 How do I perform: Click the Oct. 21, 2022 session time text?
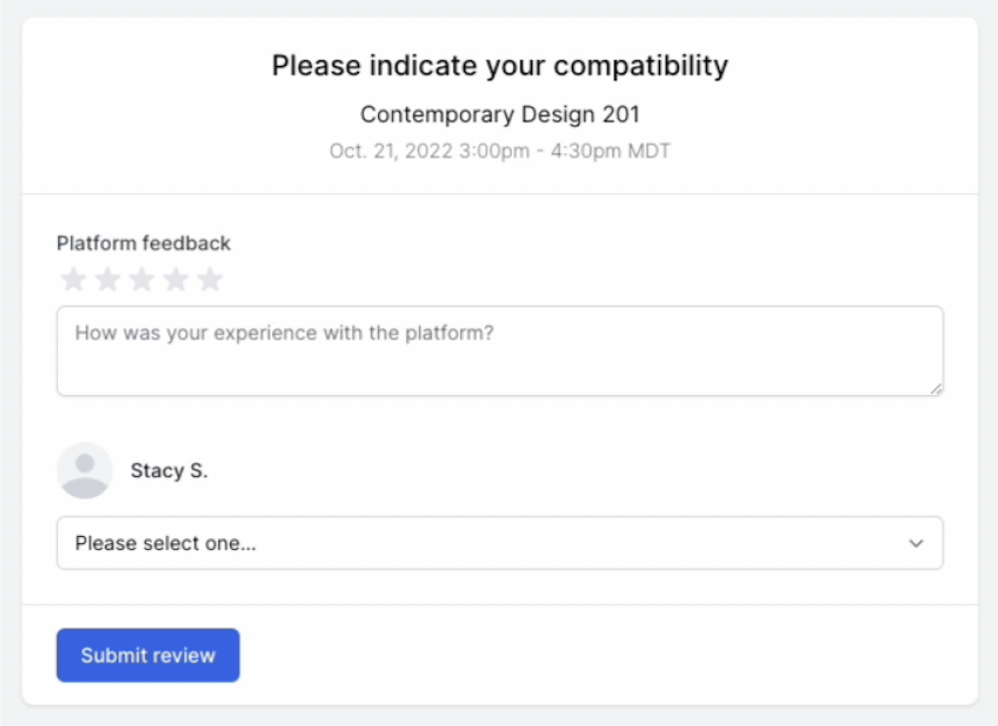pos(500,151)
